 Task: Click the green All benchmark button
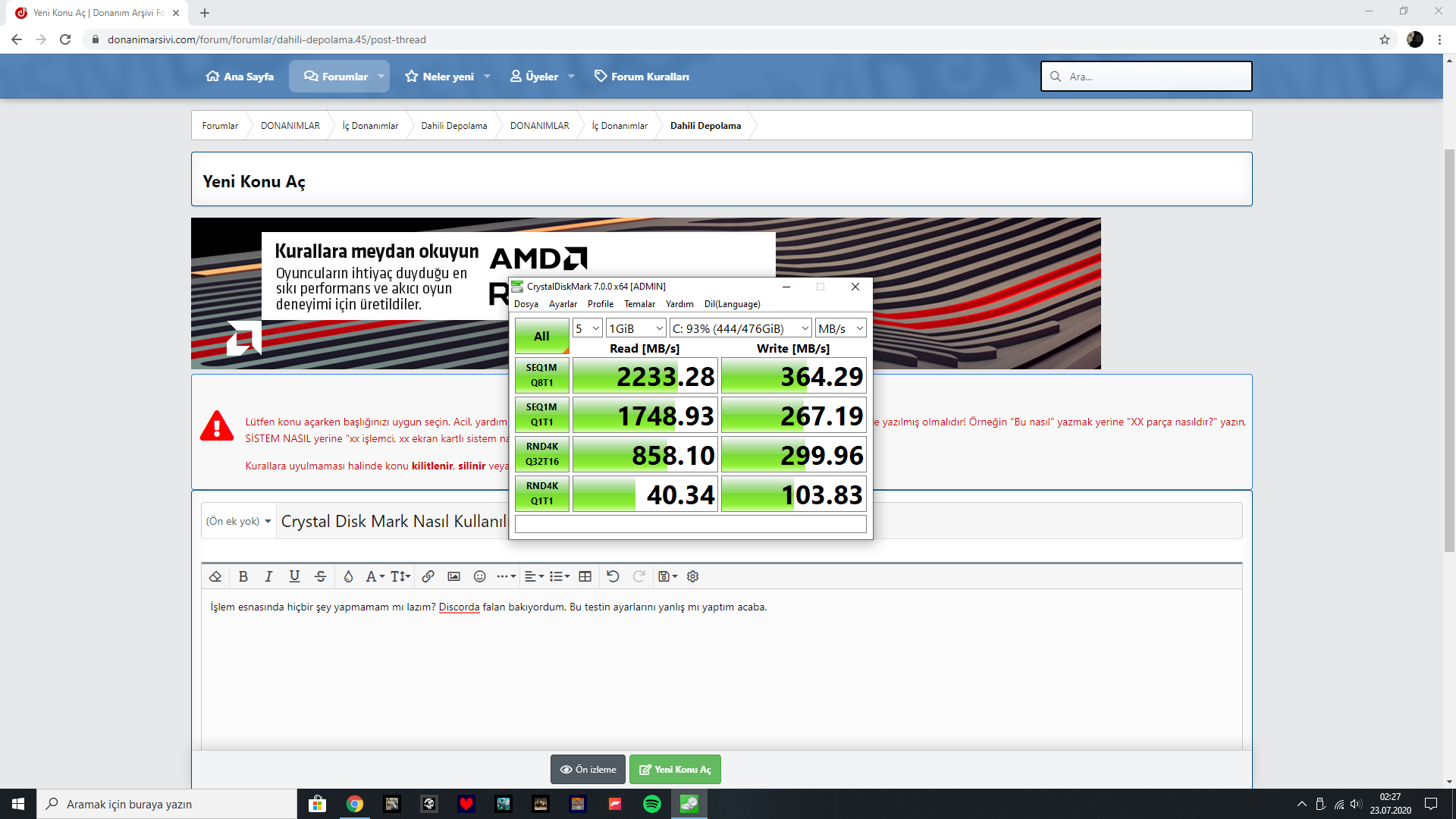[541, 336]
